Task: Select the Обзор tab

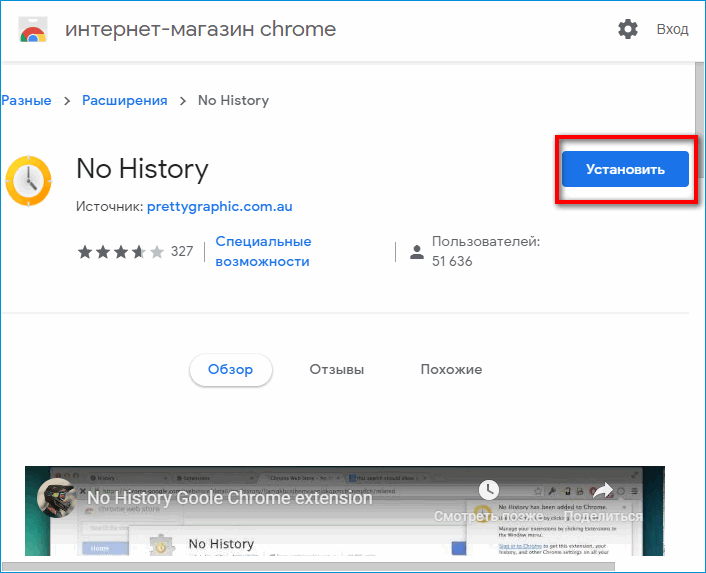Action: point(231,370)
